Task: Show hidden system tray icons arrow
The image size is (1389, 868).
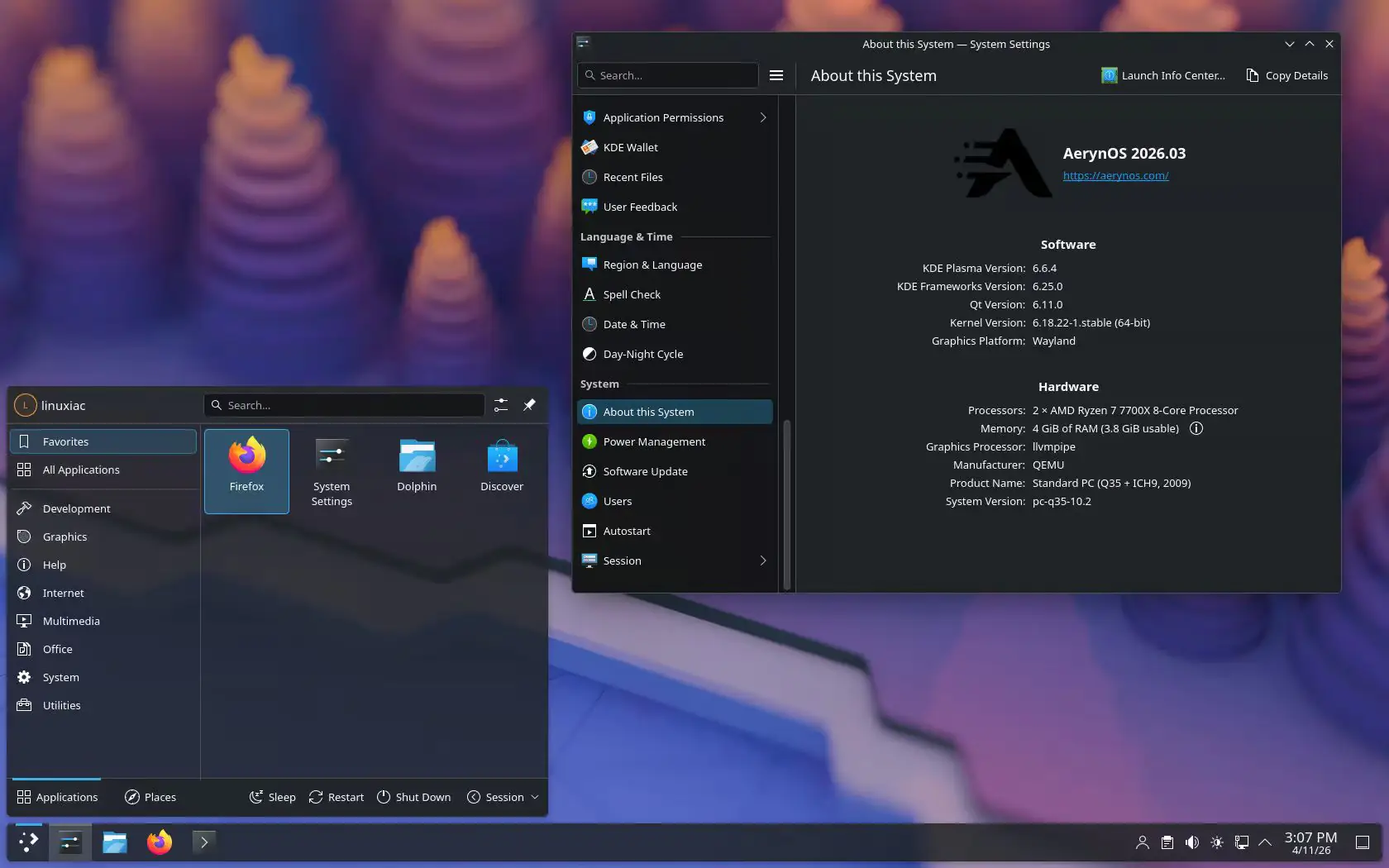Action: point(1265,842)
